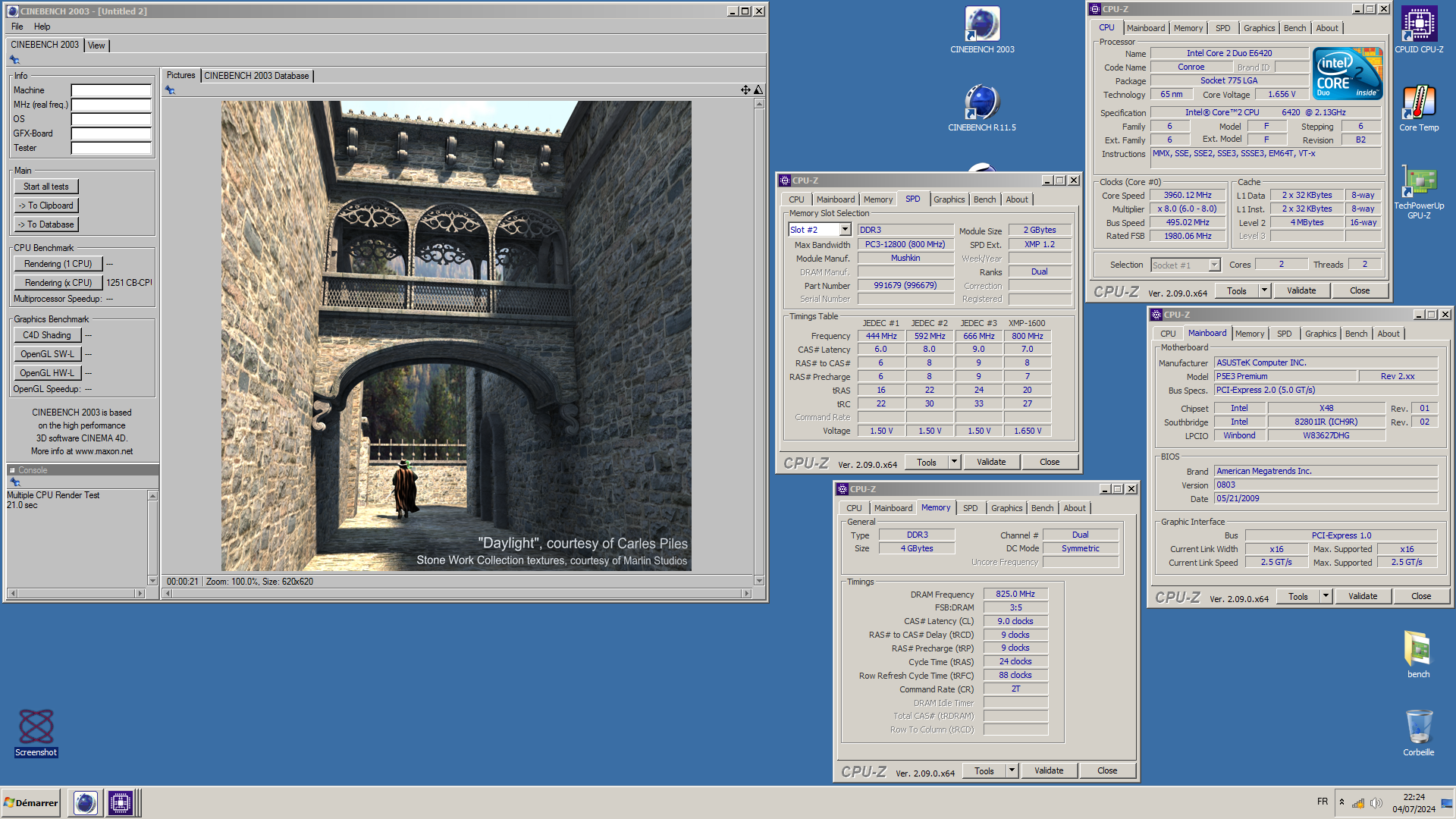Click the console vertical scrollbar
The image size is (1456, 819).
pos(152,538)
